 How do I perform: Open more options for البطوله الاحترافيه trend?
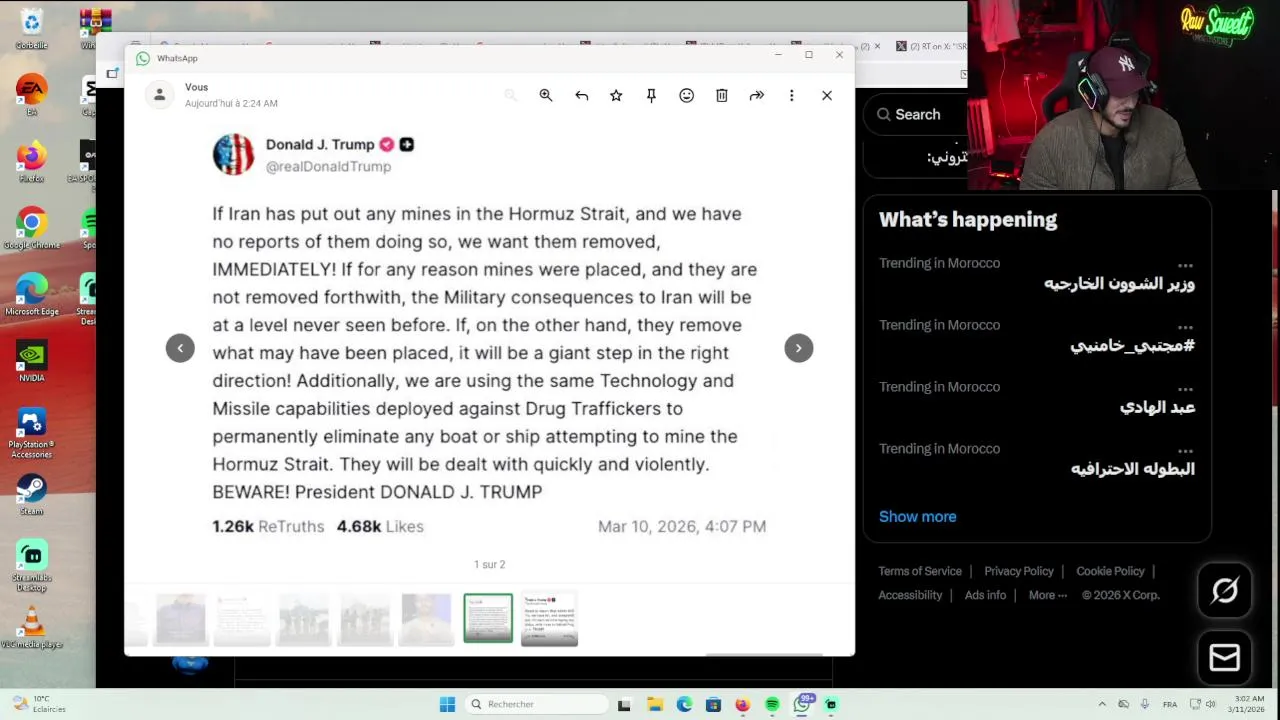point(1185,451)
